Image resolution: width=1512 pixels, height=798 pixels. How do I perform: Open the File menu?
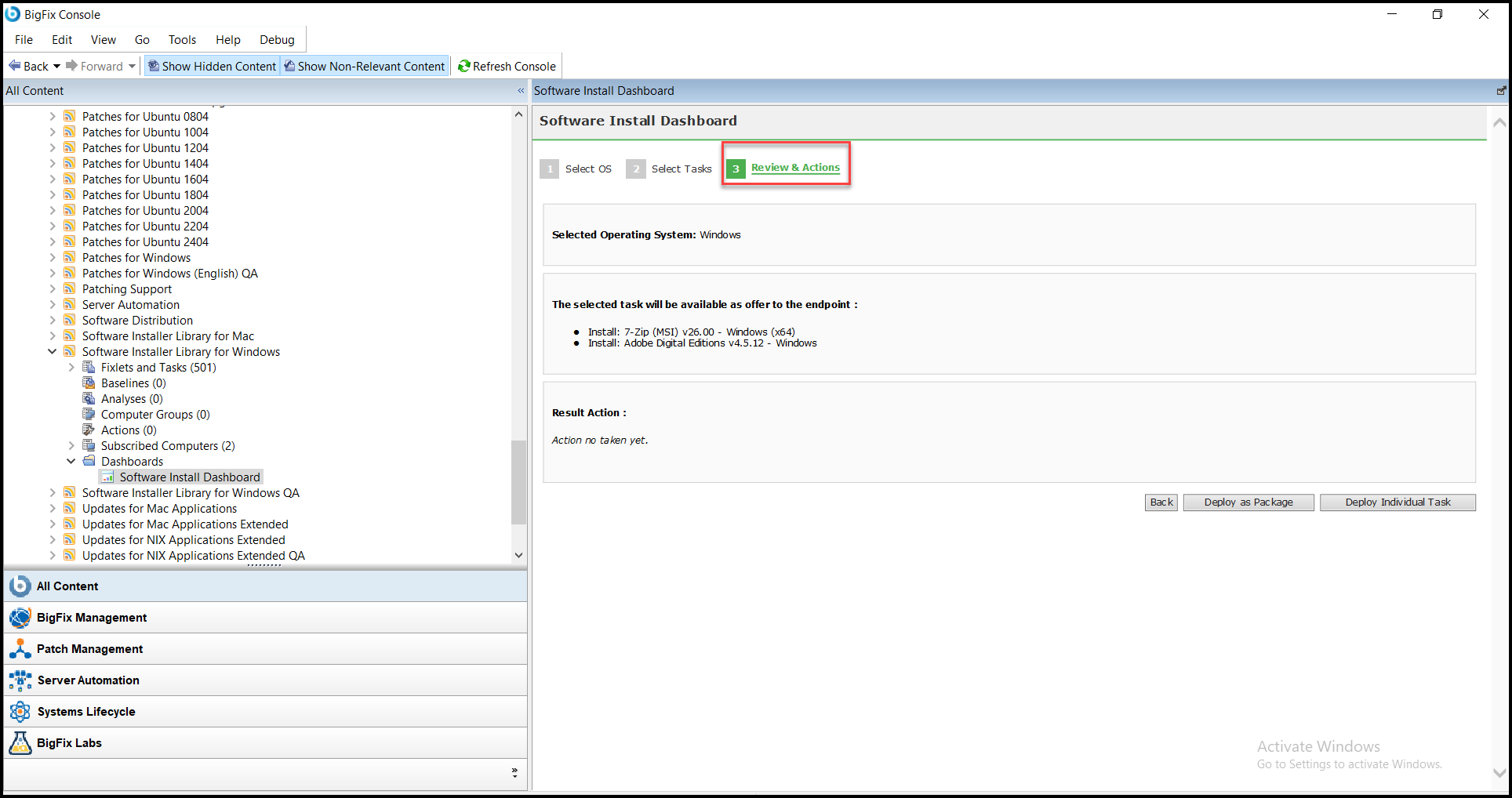coord(24,39)
